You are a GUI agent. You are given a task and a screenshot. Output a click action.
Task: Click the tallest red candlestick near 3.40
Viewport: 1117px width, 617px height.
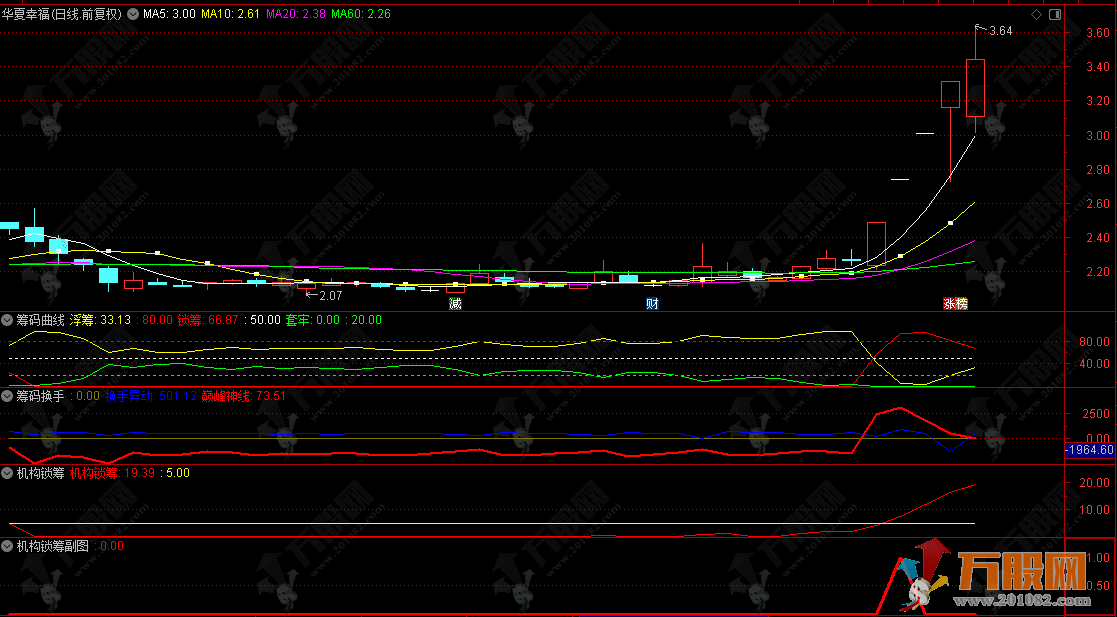pyautogui.click(x=975, y=88)
